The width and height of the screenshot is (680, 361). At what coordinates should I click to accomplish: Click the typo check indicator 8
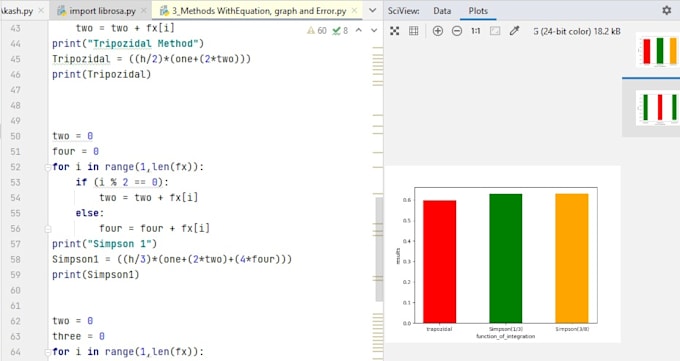pos(340,30)
